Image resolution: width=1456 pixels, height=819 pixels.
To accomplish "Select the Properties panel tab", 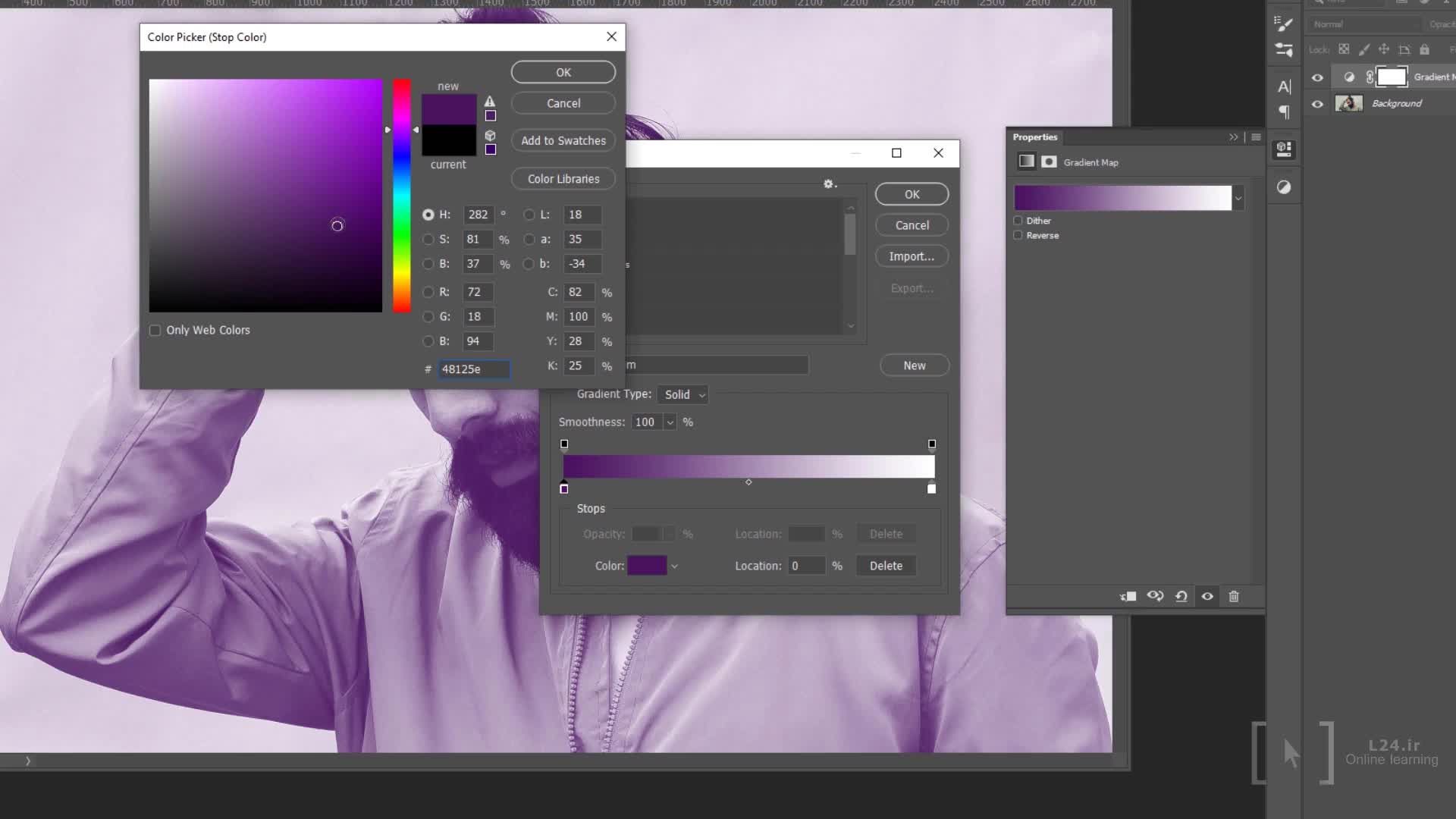I will [1034, 137].
